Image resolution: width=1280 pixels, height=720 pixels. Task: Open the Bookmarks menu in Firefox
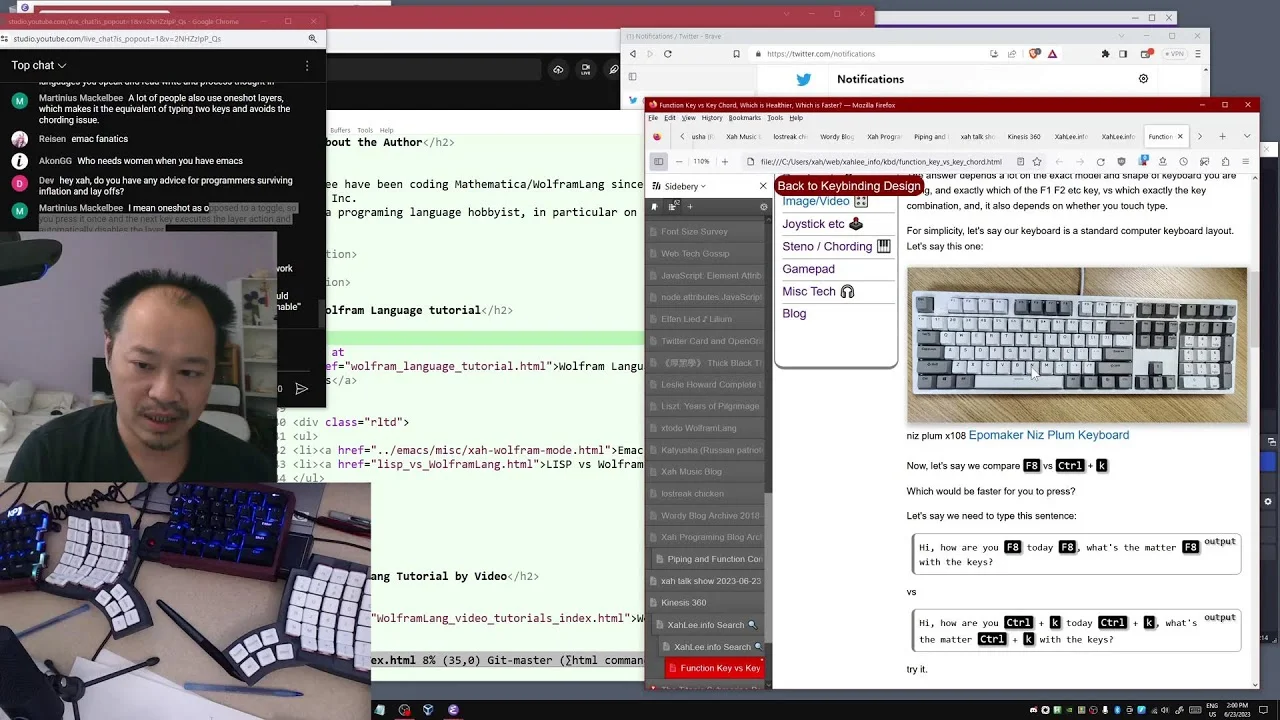745,118
